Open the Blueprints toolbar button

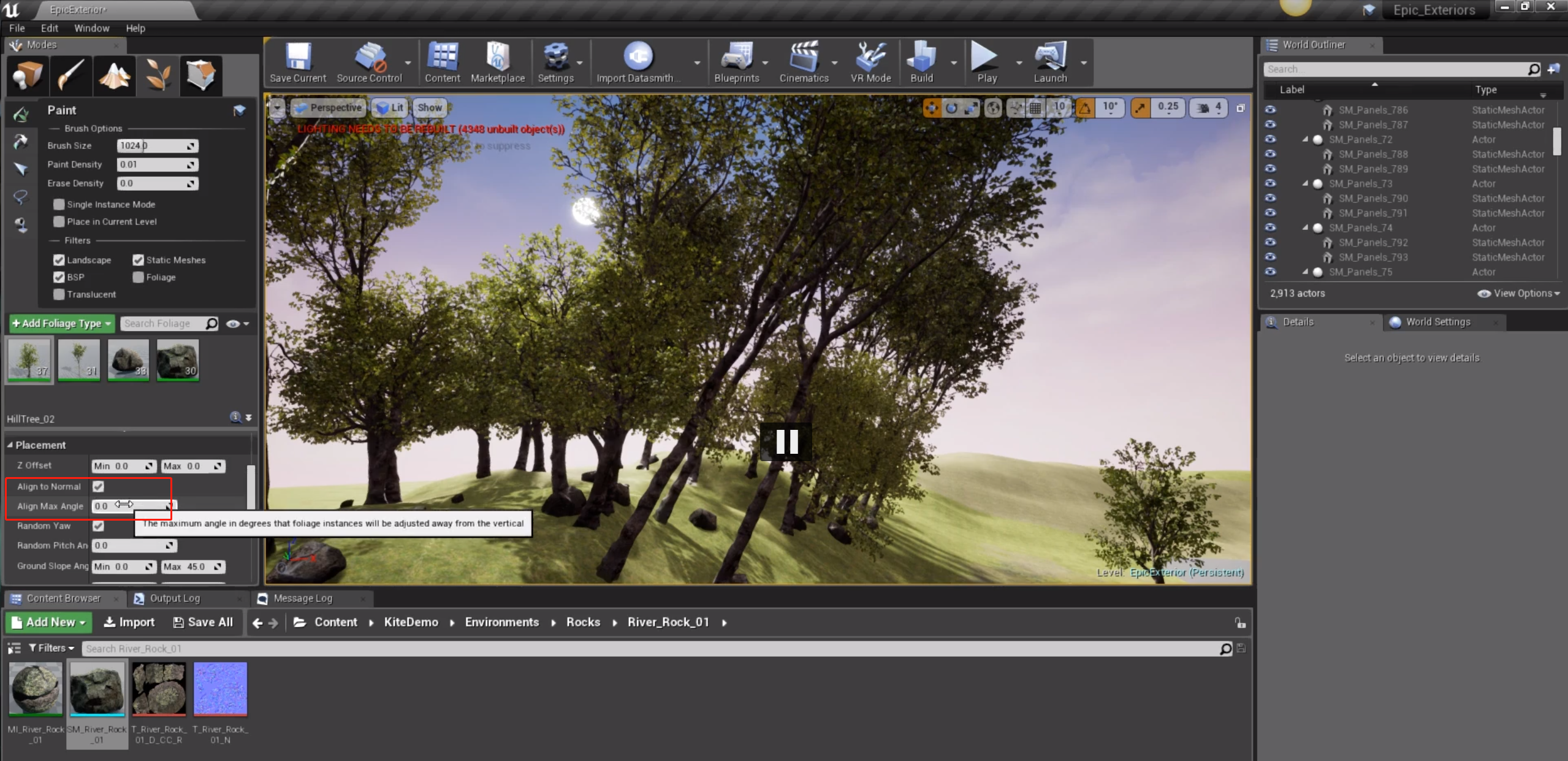[736, 63]
